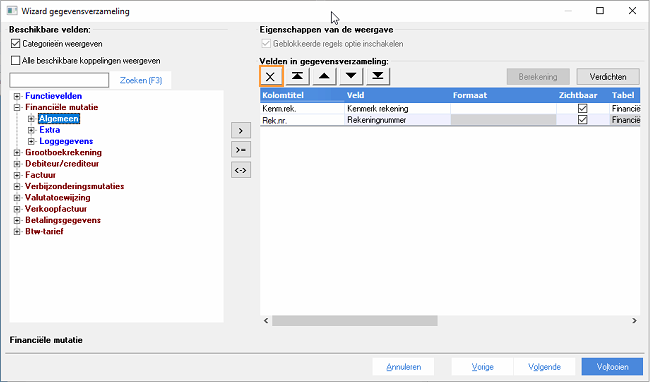Click Formaat cell of Rek.nr. row
The image size is (650, 382).
click(x=504, y=120)
